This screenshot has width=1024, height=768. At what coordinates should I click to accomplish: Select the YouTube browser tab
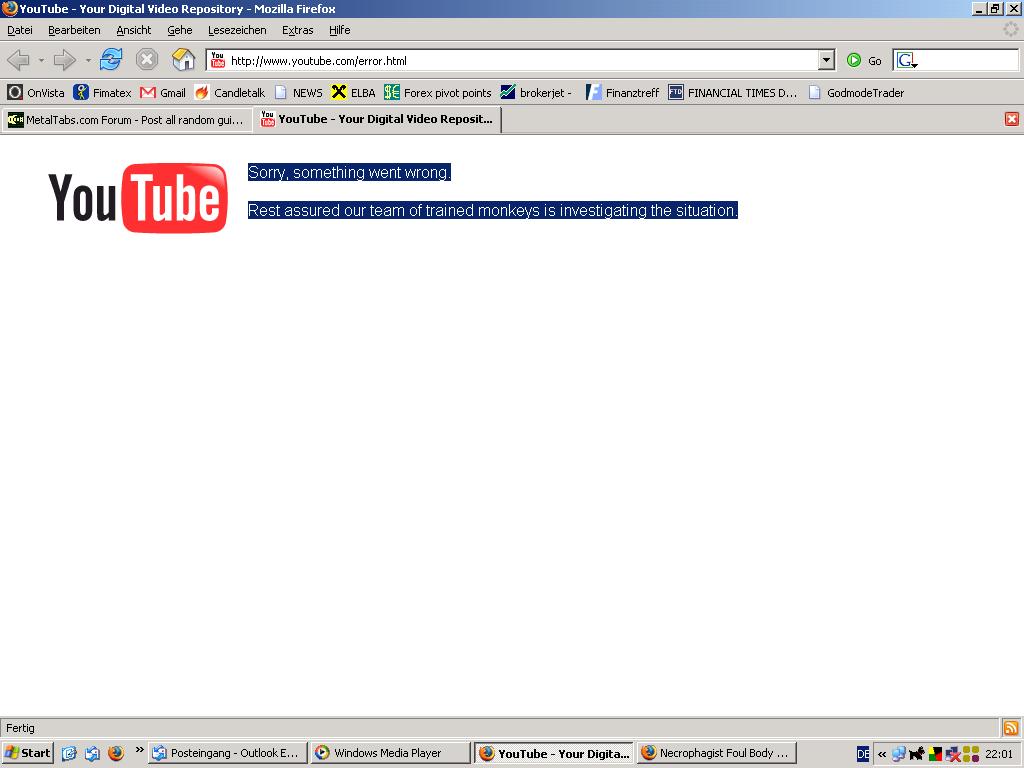tap(377, 120)
